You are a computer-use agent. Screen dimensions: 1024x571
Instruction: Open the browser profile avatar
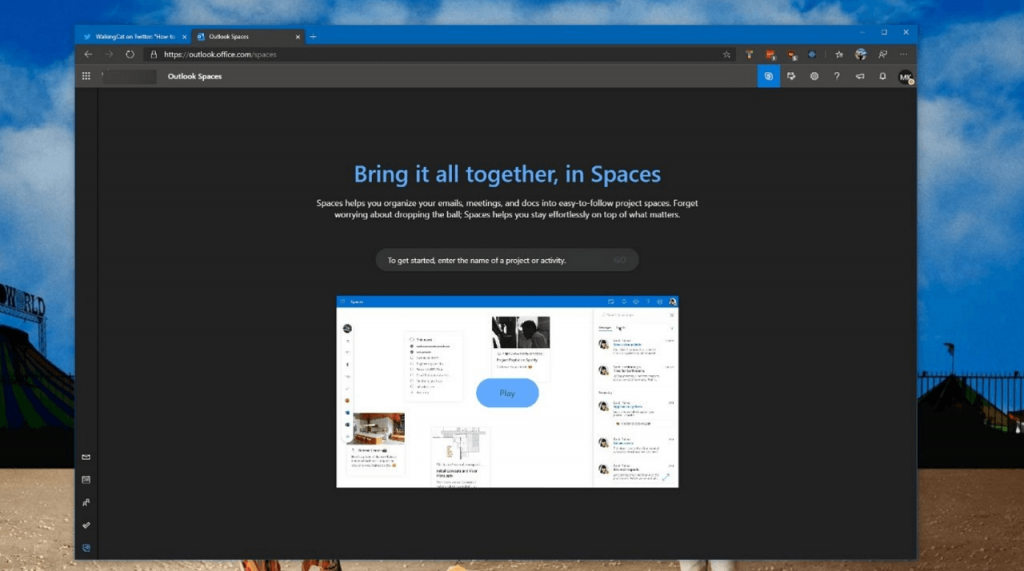[x=861, y=55]
